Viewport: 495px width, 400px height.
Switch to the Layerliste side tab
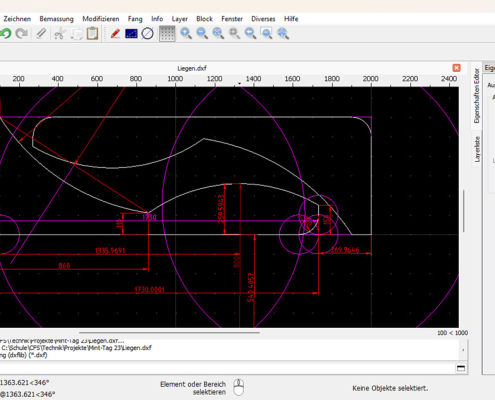(477, 149)
